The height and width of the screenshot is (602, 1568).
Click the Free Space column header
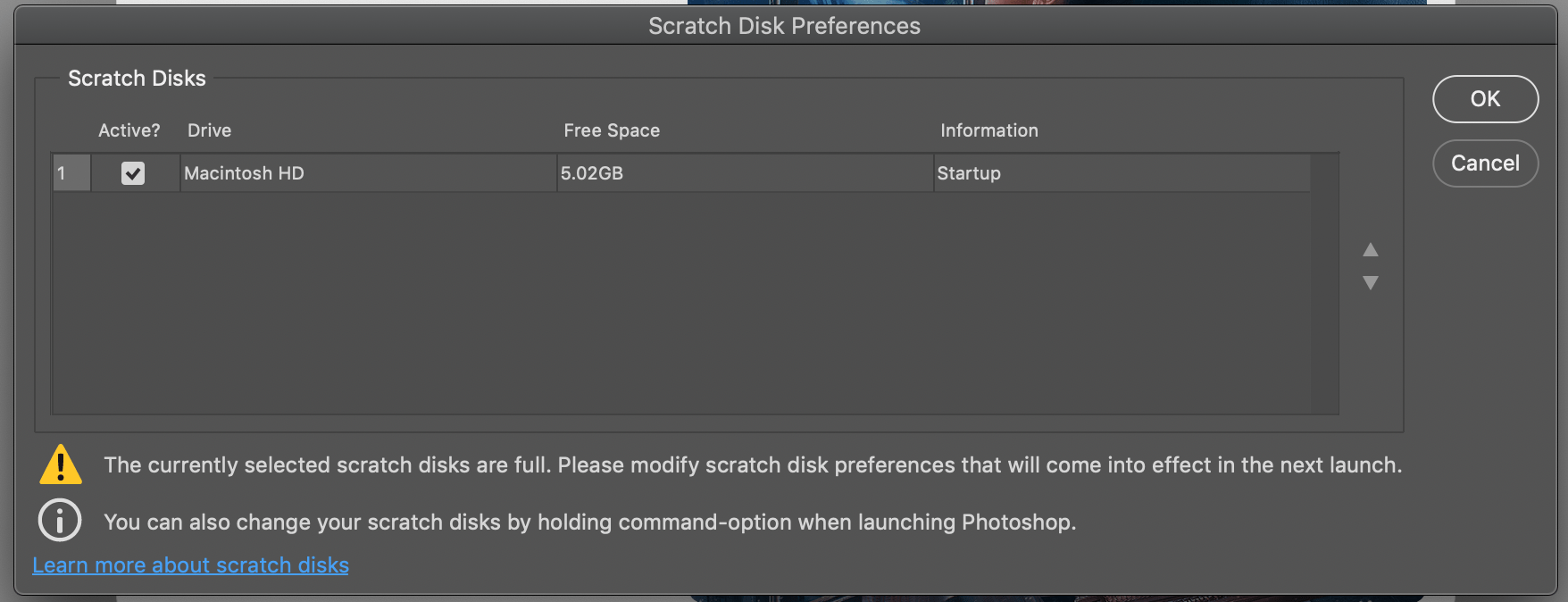(x=611, y=130)
